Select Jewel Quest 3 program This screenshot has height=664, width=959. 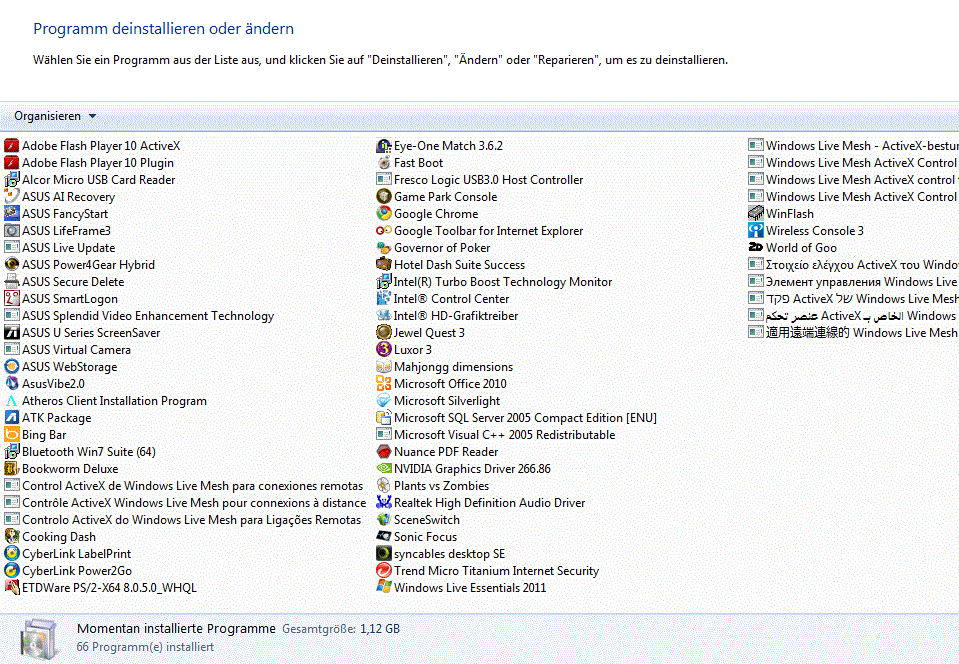point(421,333)
